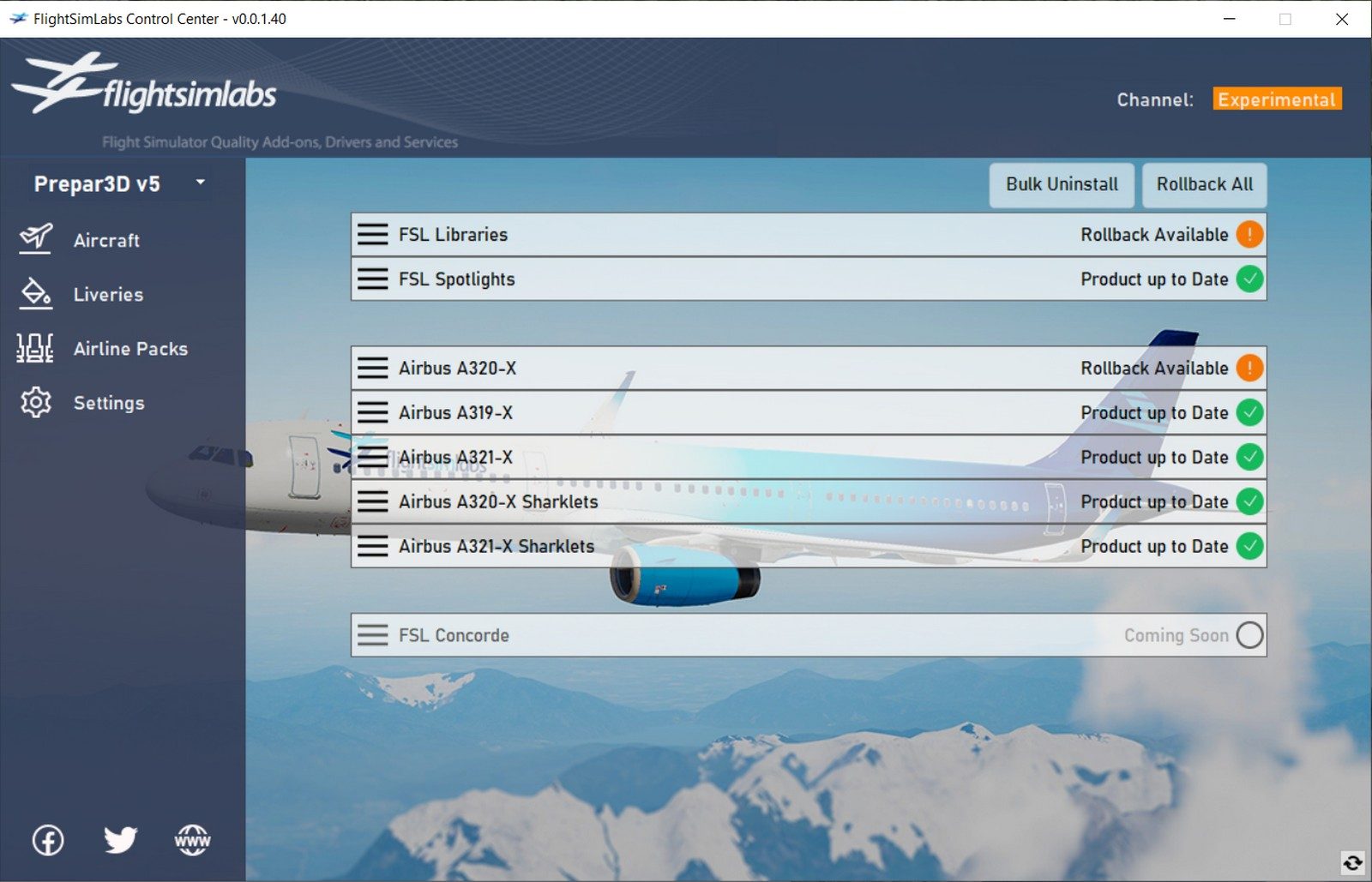The width and height of the screenshot is (1372, 882).
Task: Select the Aircraft section icon
Action: (x=35, y=240)
